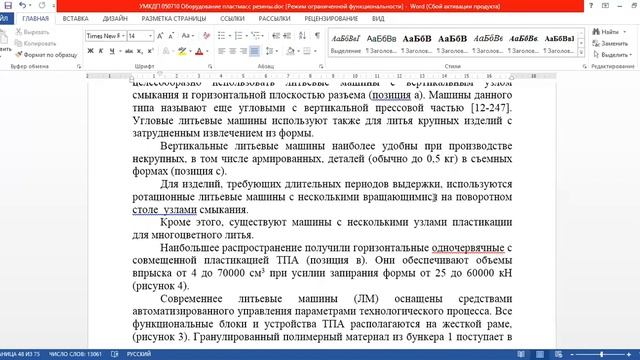Show paragraph marks and hidden symbols
This screenshot has height=360, width=640.
coord(317,36)
